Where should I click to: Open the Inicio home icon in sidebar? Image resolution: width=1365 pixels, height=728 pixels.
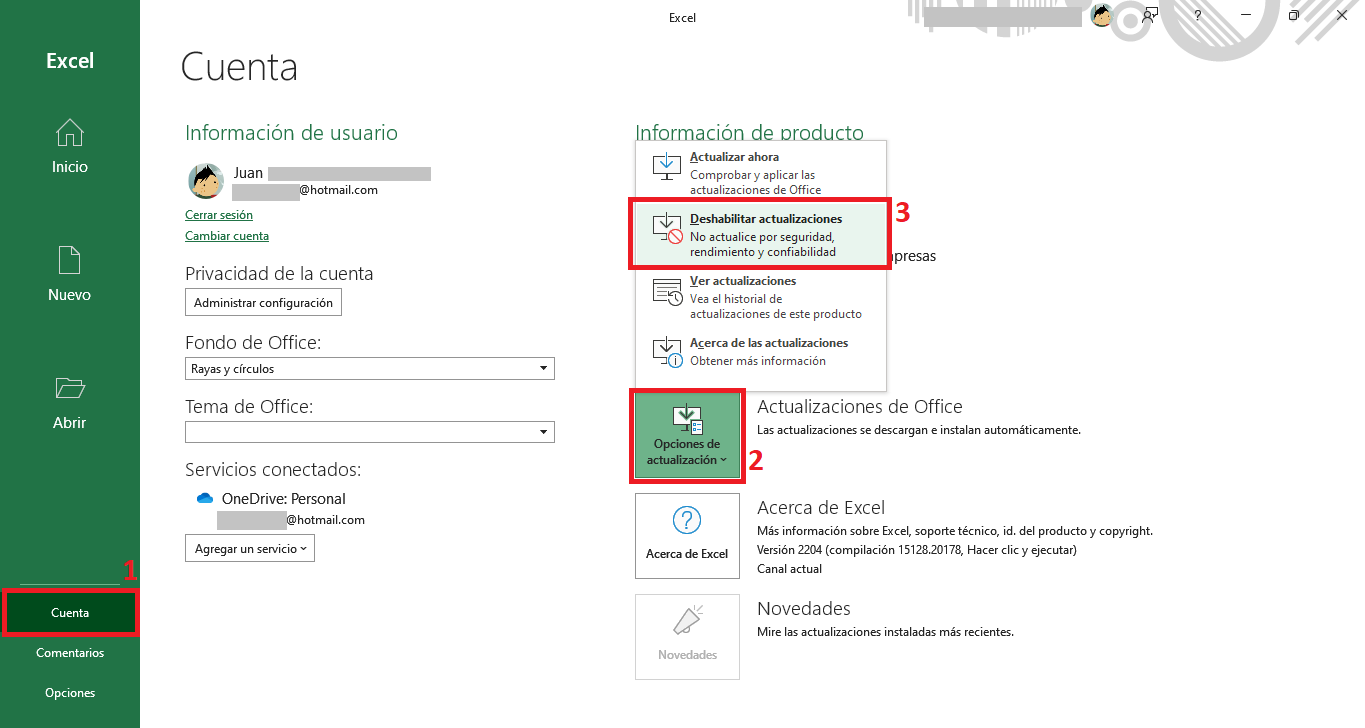click(70, 133)
